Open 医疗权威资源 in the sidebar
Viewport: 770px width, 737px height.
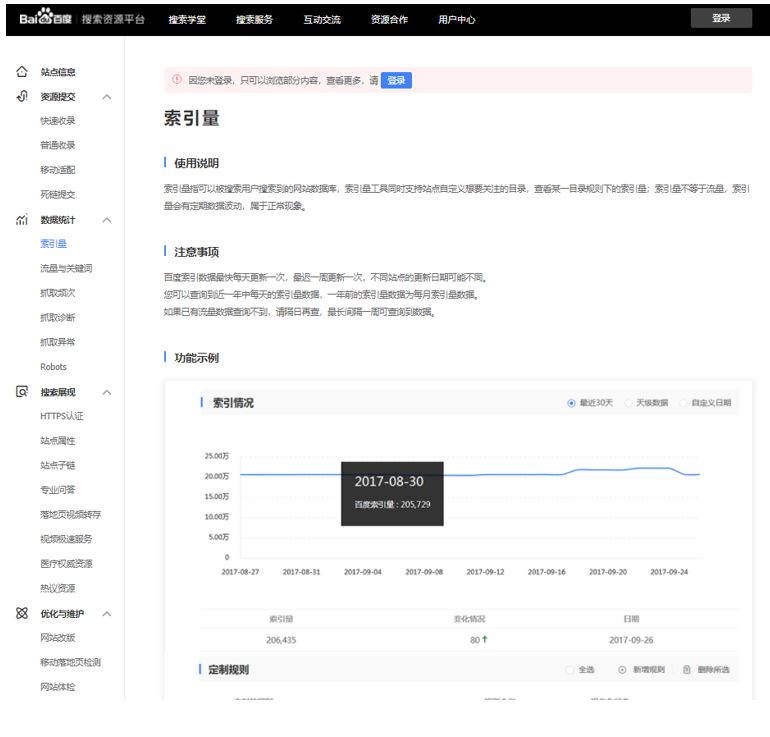click(66, 564)
